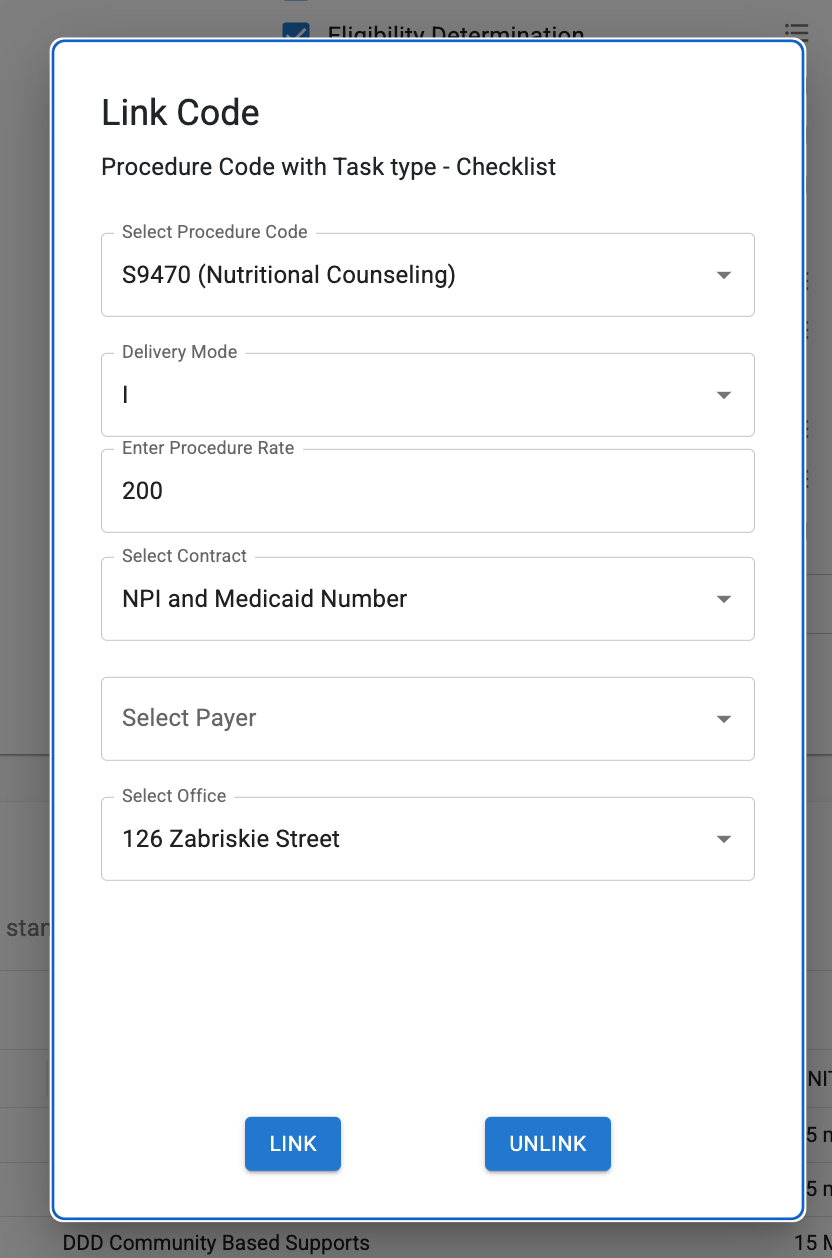Select the DDD Community Based Supports row
The height and width of the screenshot is (1258, 832).
pos(216,1244)
